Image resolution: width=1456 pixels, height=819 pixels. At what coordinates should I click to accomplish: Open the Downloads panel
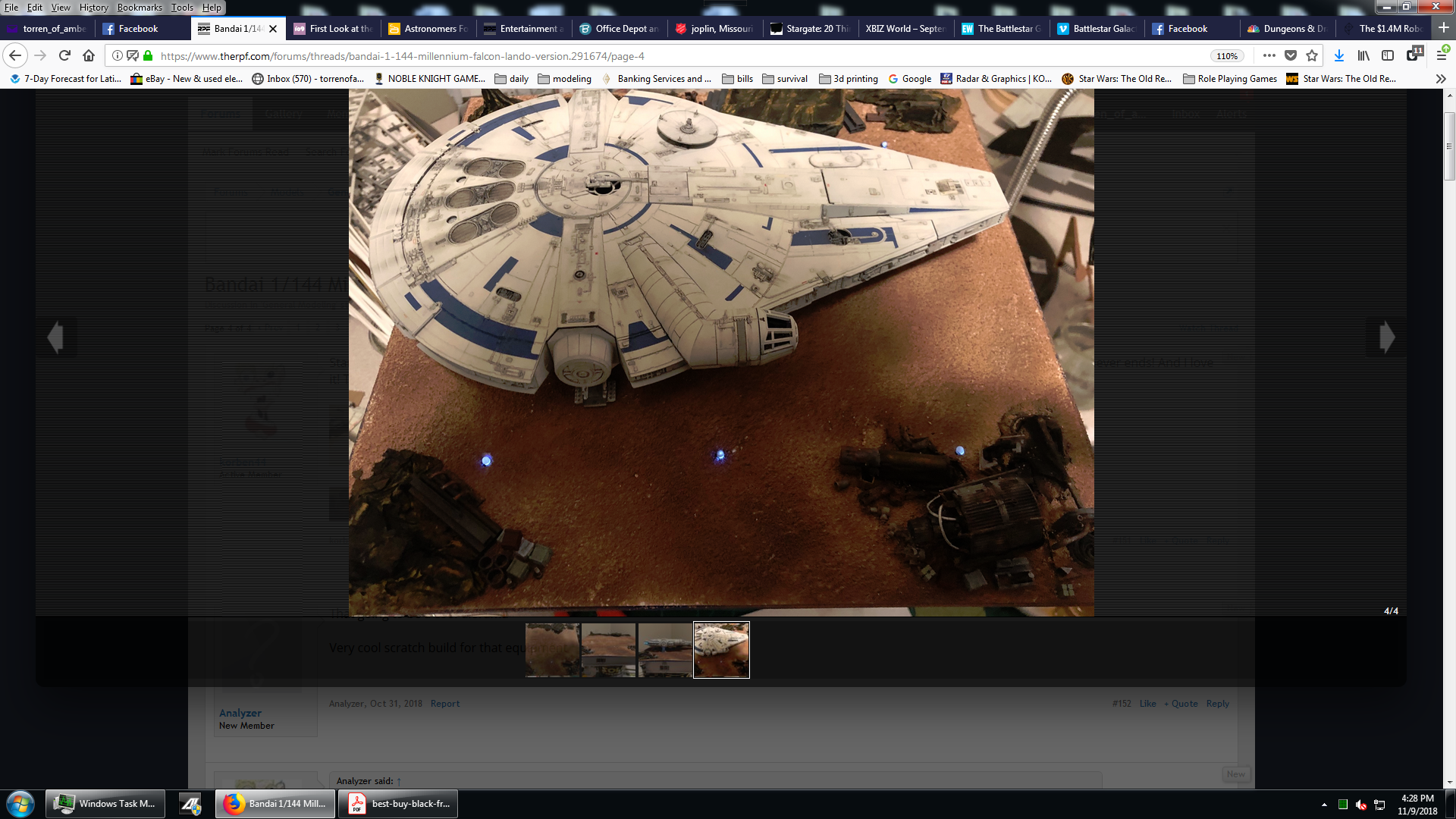tap(1339, 56)
